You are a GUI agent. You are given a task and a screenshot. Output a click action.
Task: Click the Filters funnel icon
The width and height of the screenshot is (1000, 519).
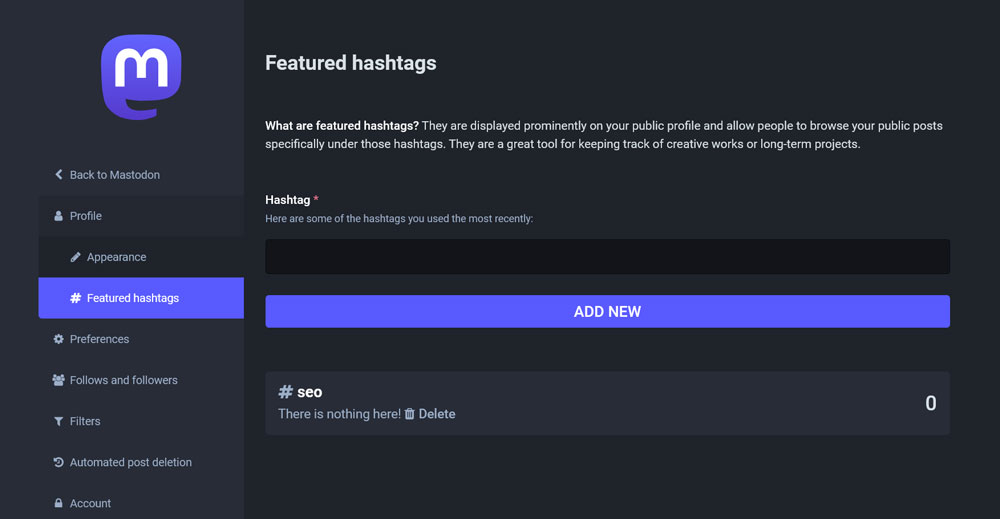click(x=59, y=421)
